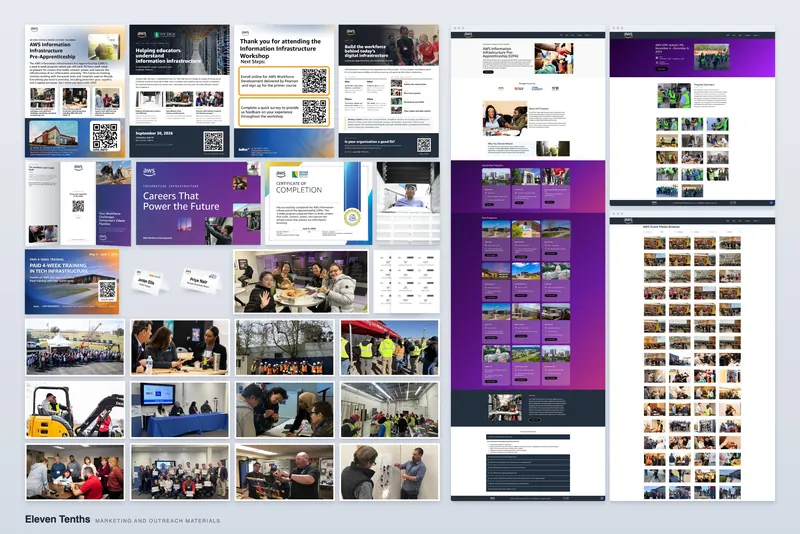Image resolution: width=800 pixels, height=534 pixels.
Task: Click the AWS Event Media Browser heading
Action: [x=660, y=226]
